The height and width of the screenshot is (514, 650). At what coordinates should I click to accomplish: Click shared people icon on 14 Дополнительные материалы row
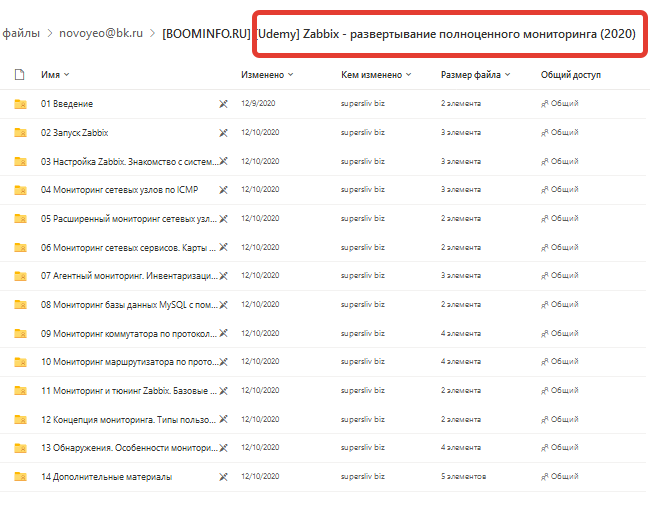click(545, 477)
